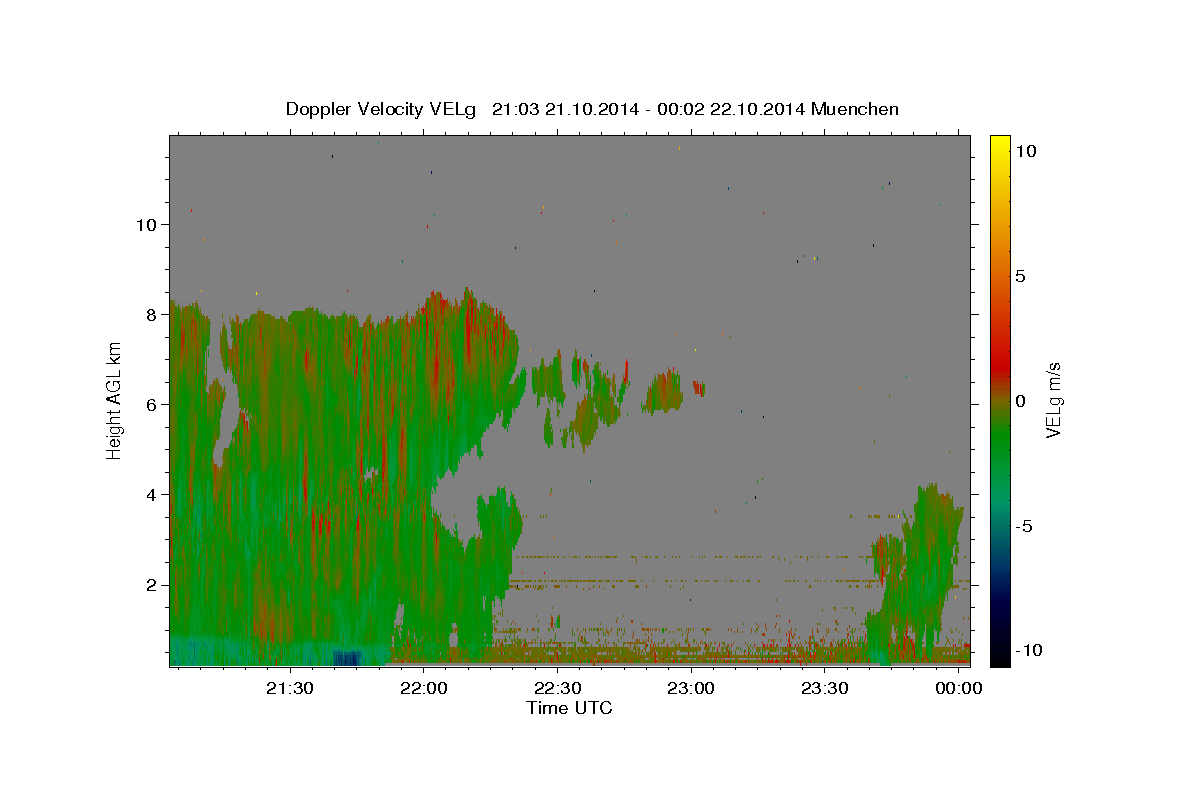1200x800 pixels.
Task: Click the 00:00 time tick label
Action: coord(958,689)
